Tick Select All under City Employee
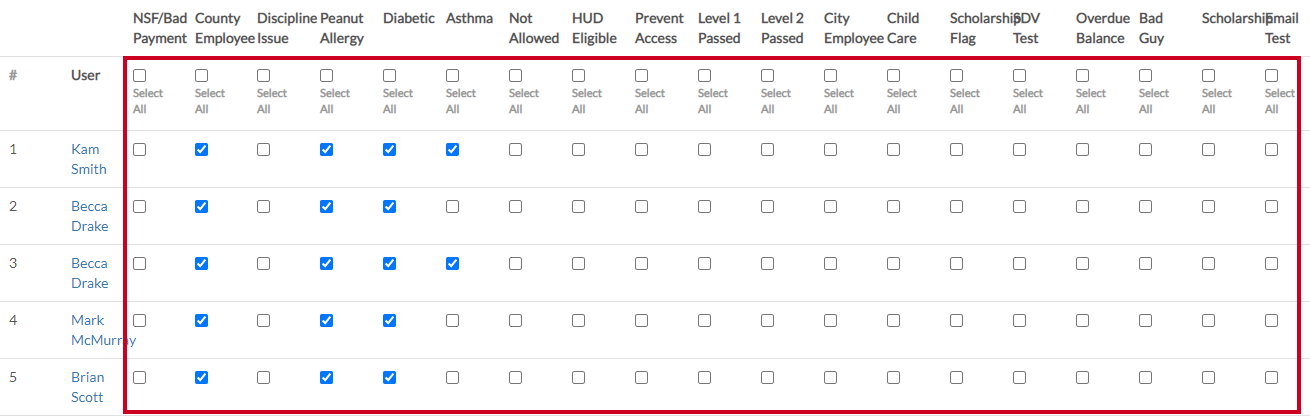The image size is (1310, 418). [830, 76]
